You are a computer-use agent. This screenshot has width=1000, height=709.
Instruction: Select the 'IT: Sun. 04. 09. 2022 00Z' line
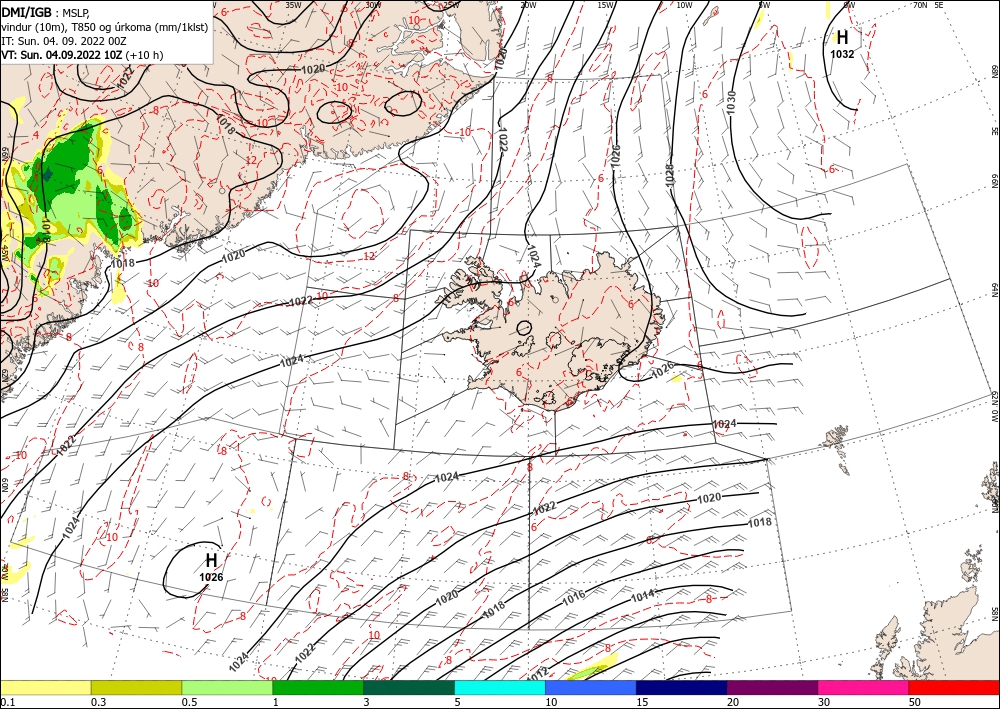(64, 41)
